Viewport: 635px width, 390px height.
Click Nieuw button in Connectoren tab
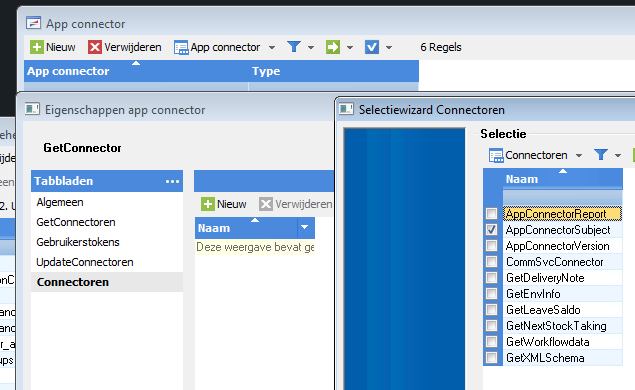point(224,204)
